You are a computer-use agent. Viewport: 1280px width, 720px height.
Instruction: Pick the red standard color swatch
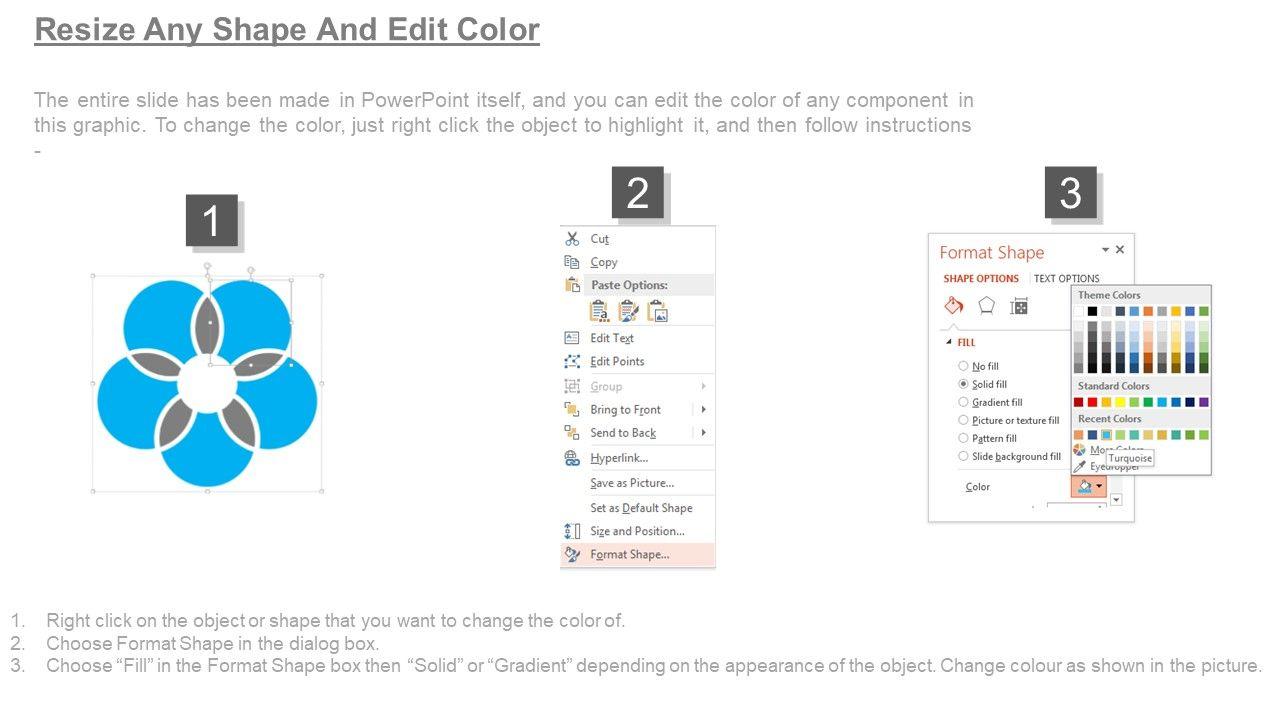[x=1093, y=402]
